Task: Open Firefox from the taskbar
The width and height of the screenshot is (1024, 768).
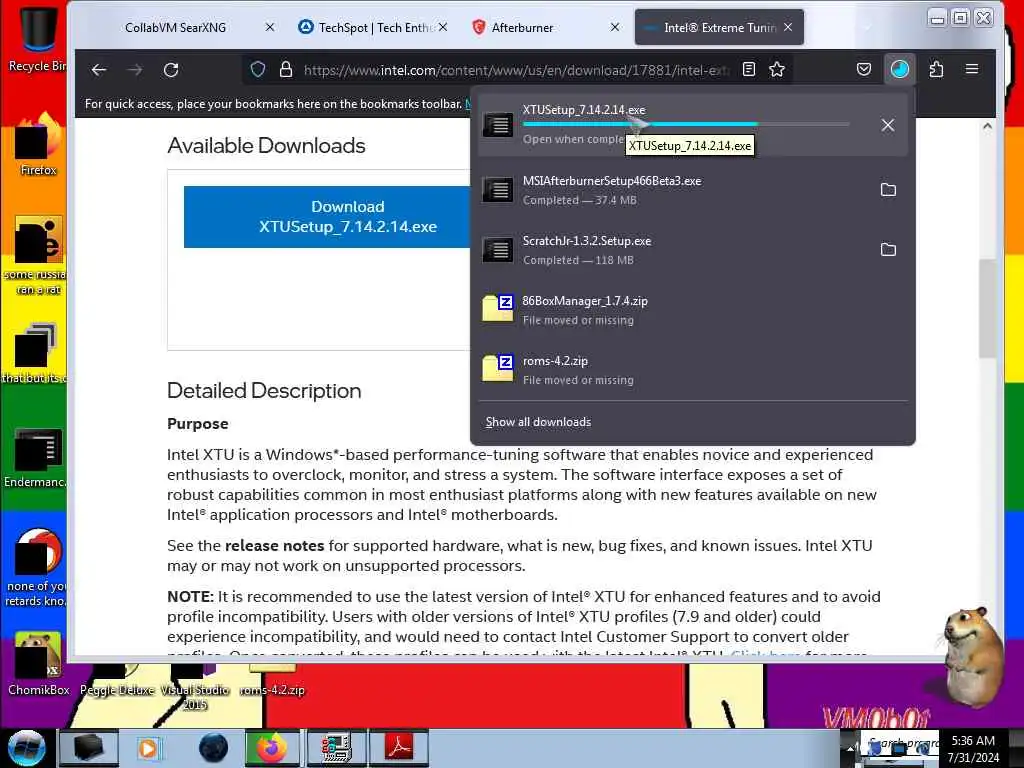Action: tap(272, 748)
